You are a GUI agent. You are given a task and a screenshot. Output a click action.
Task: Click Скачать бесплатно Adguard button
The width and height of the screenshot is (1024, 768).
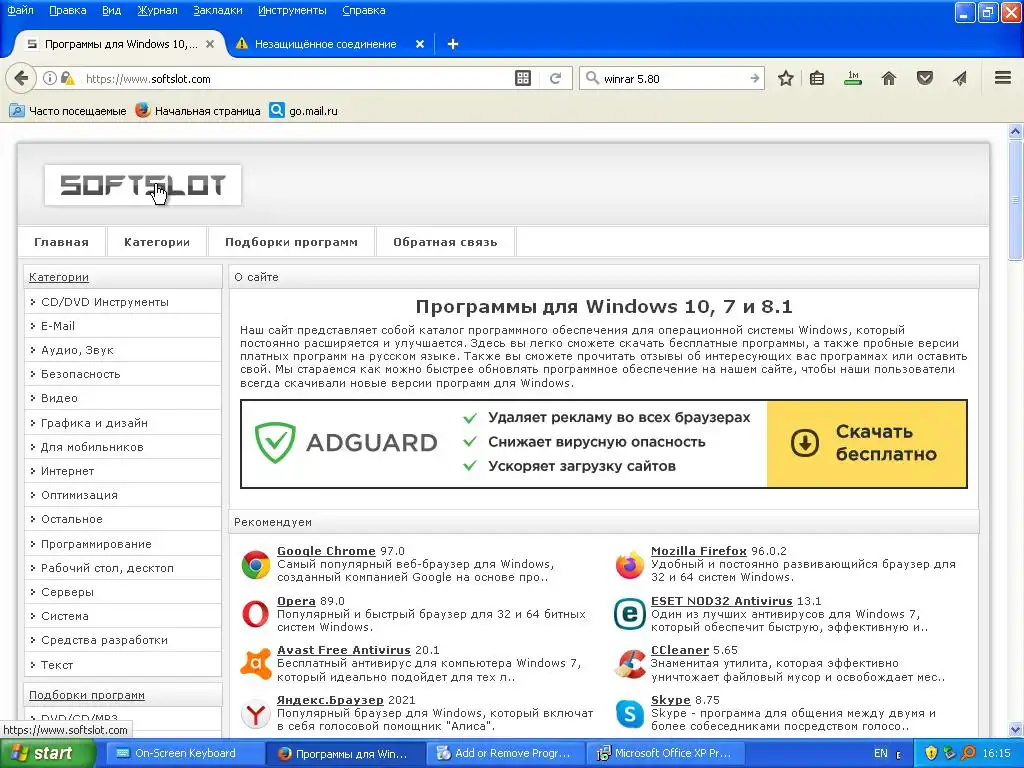(x=867, y=443)
